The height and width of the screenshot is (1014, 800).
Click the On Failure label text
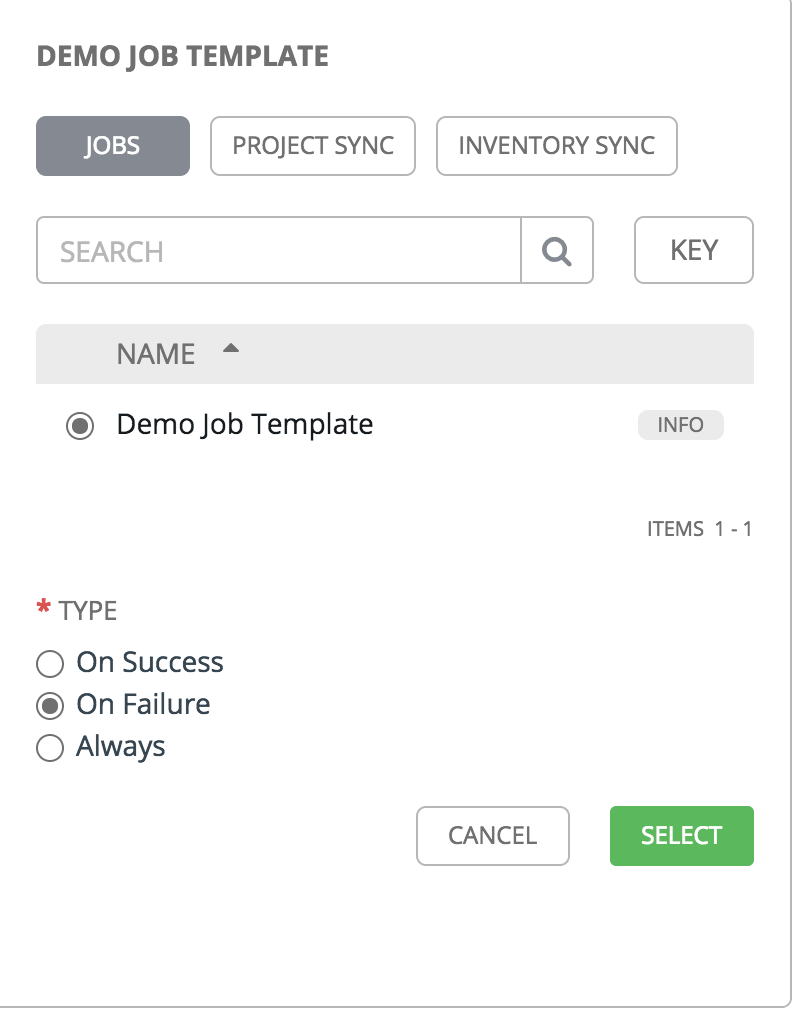143,704
